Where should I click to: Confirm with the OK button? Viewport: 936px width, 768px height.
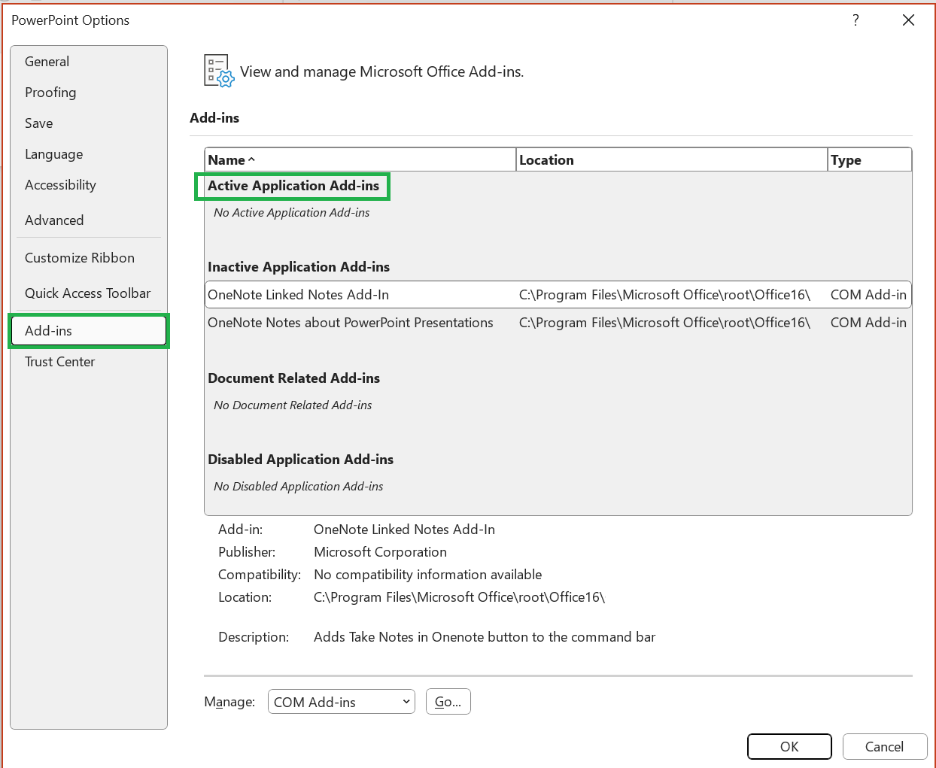point(789,747)
